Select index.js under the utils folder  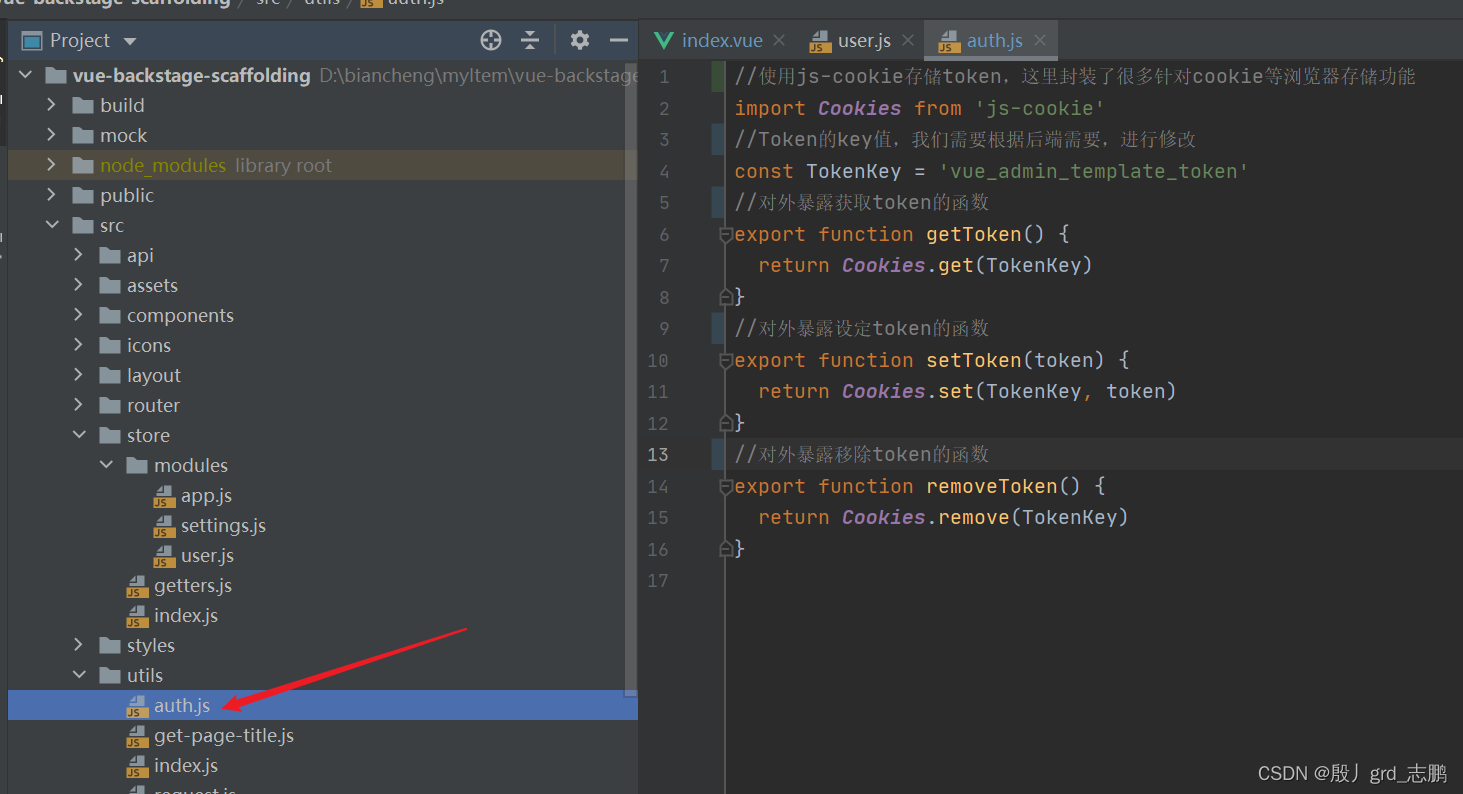click(x=185, y=765)
